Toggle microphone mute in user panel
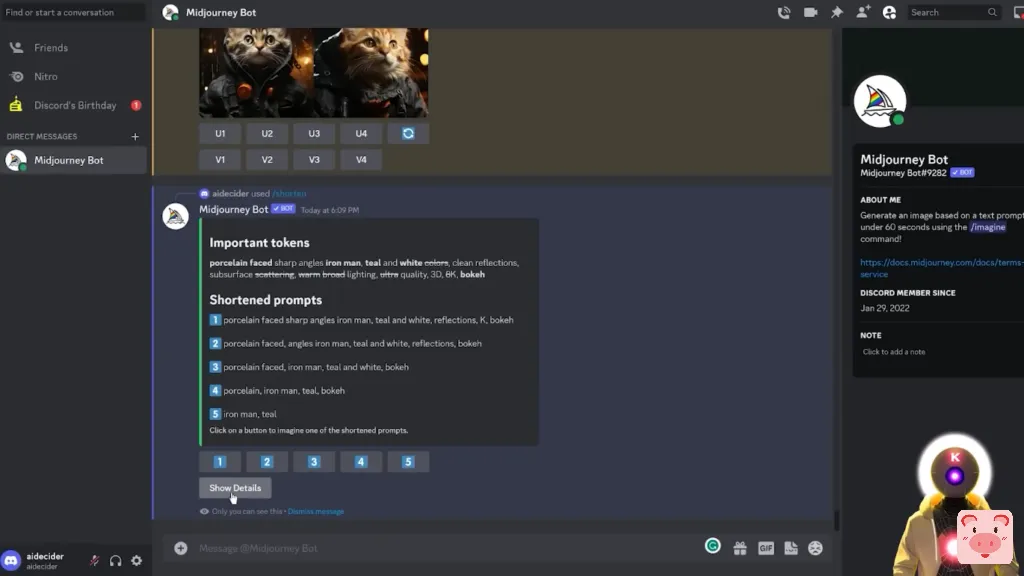The height and width of the screenshot is (576, 1024). click(x=95, y=560)
